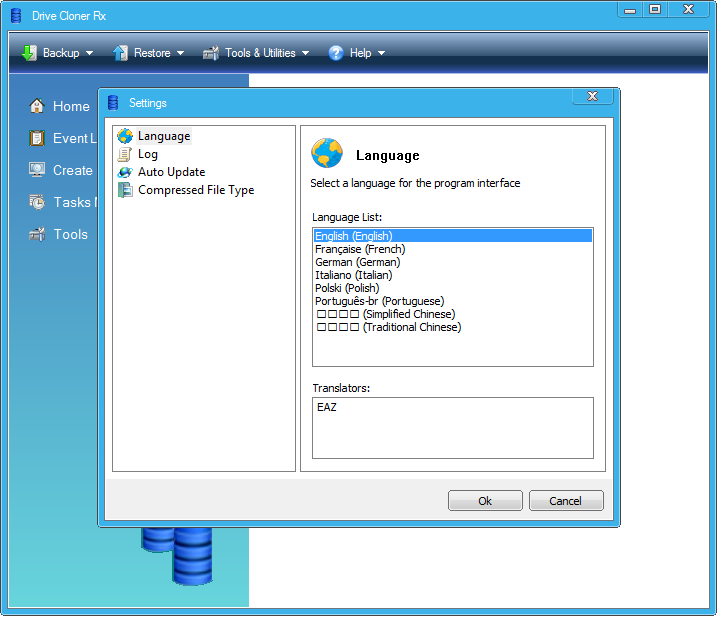
Task: Expand the Tools & Utilities dropdown arrow
Action: [305, 54]
